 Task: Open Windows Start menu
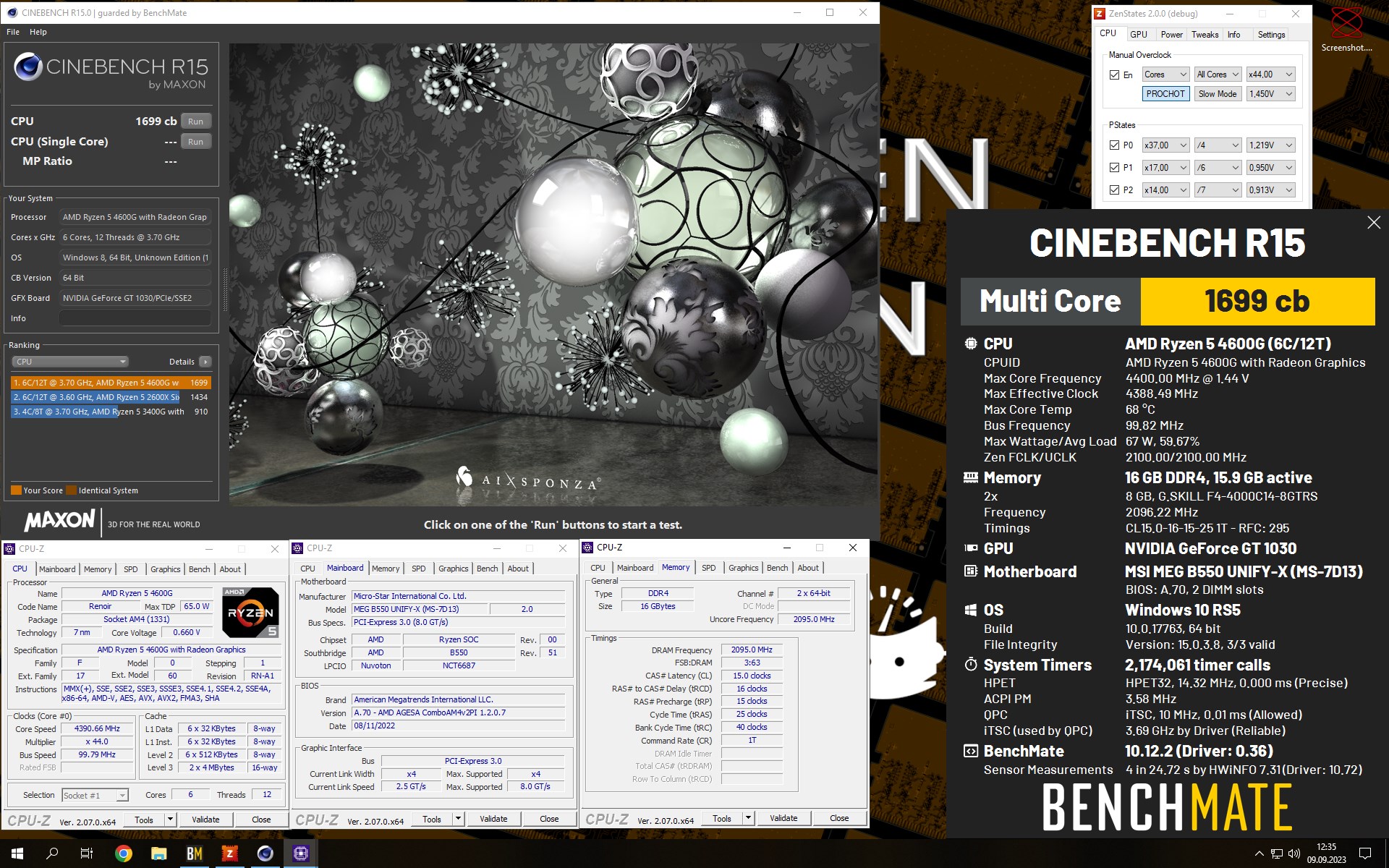click(x=17, y=854)
